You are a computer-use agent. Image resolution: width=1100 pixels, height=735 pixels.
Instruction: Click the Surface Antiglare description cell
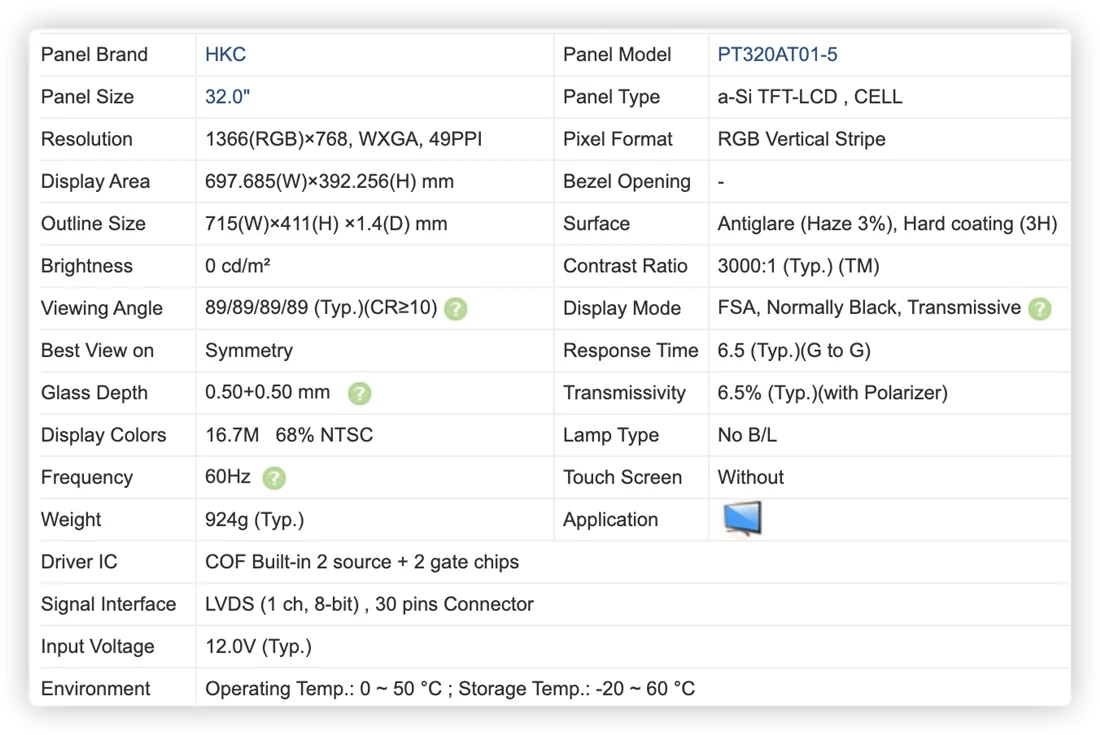click(887, 224)
